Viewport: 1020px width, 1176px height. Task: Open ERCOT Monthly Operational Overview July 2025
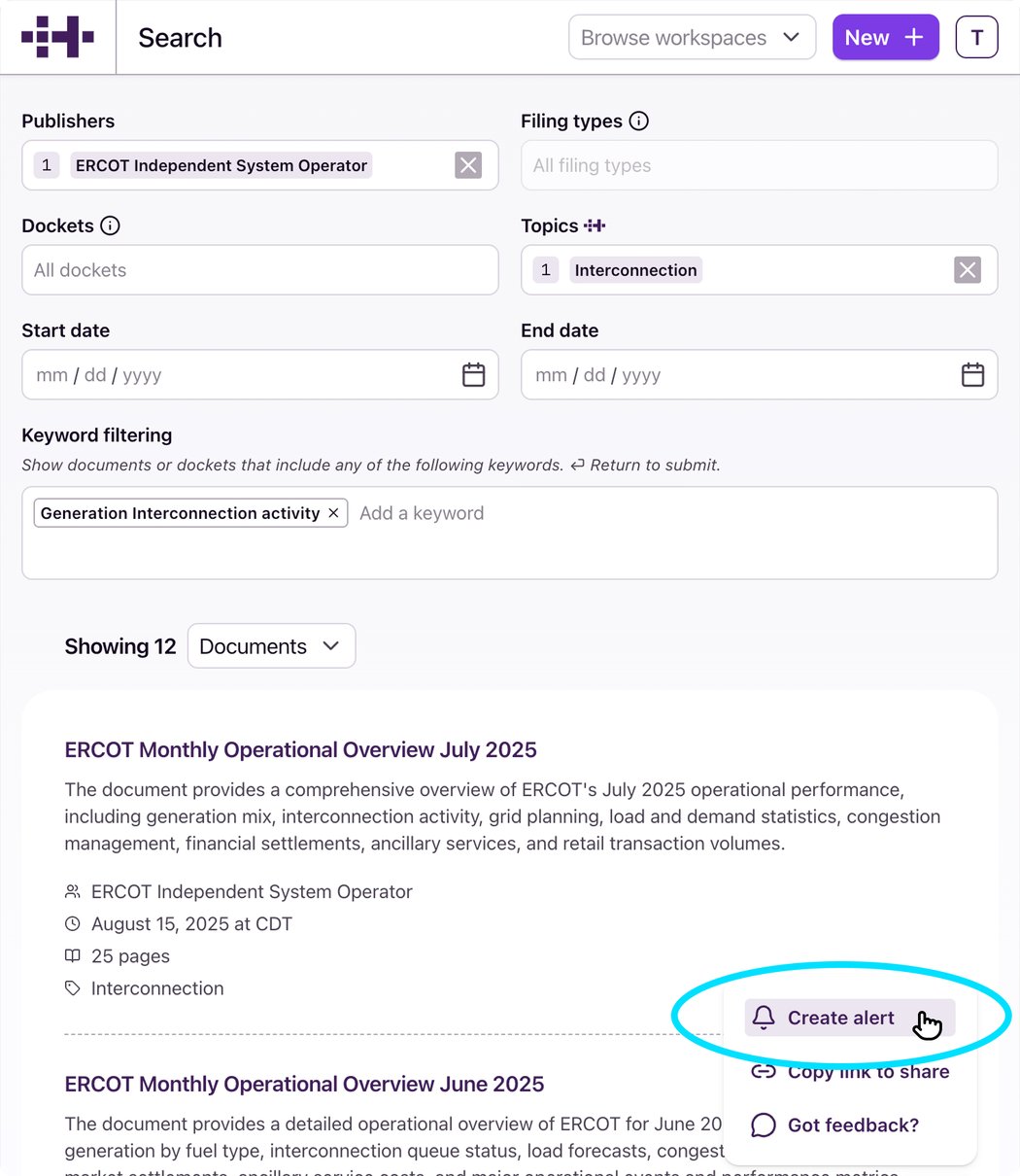click(300, 749)
